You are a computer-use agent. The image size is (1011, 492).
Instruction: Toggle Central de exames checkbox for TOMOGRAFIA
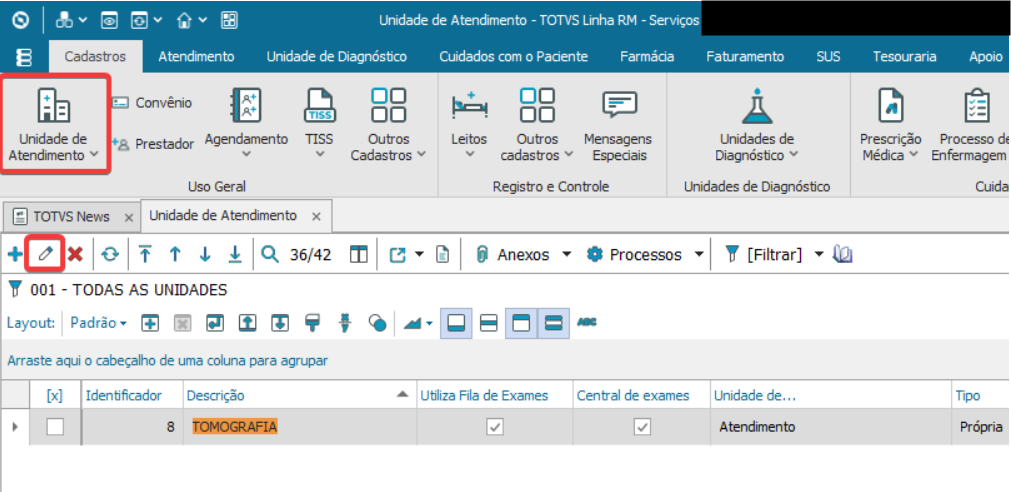[x=642, y=427]
